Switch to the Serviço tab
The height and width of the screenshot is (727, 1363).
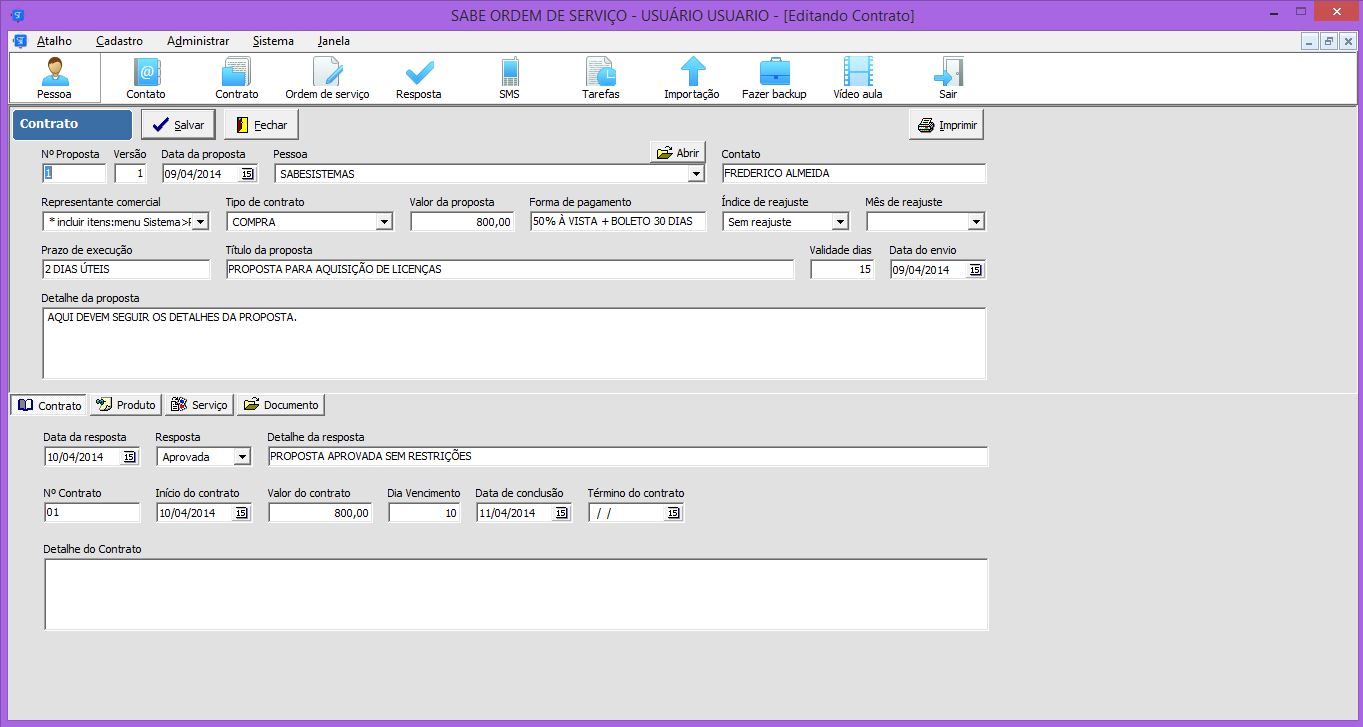200,405
